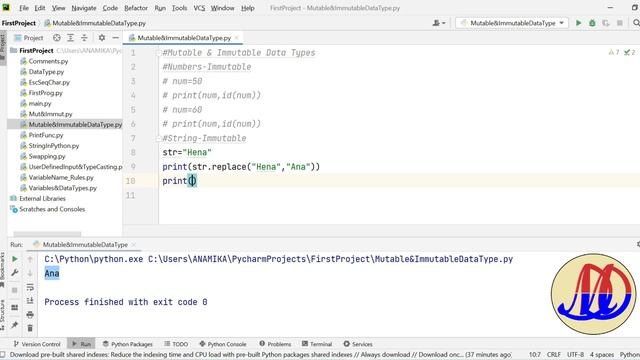Open Services tool window

(358, 344)
